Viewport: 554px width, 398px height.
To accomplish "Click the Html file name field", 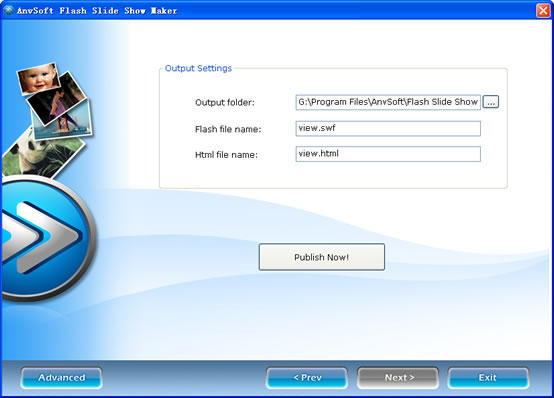I will click(388, 154).
